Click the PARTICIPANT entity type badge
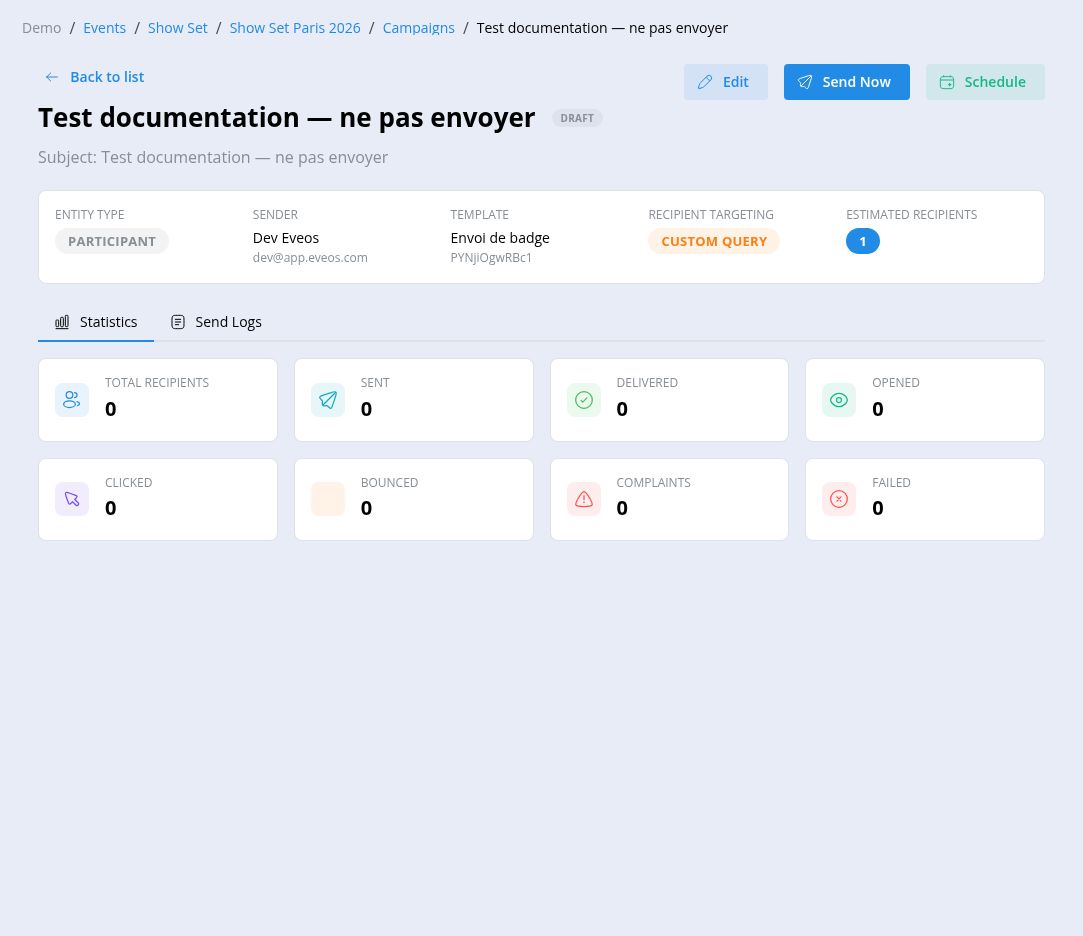 [112, 241]
